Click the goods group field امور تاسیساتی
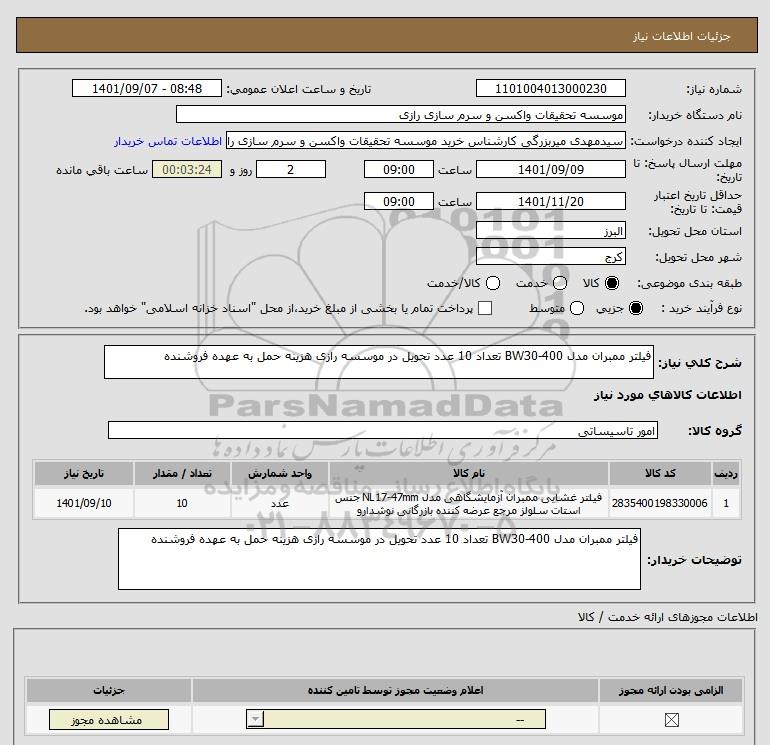Image resolution: width=770 pixels, height=745 pixels. pyautogui.click(x=383, y=431)
